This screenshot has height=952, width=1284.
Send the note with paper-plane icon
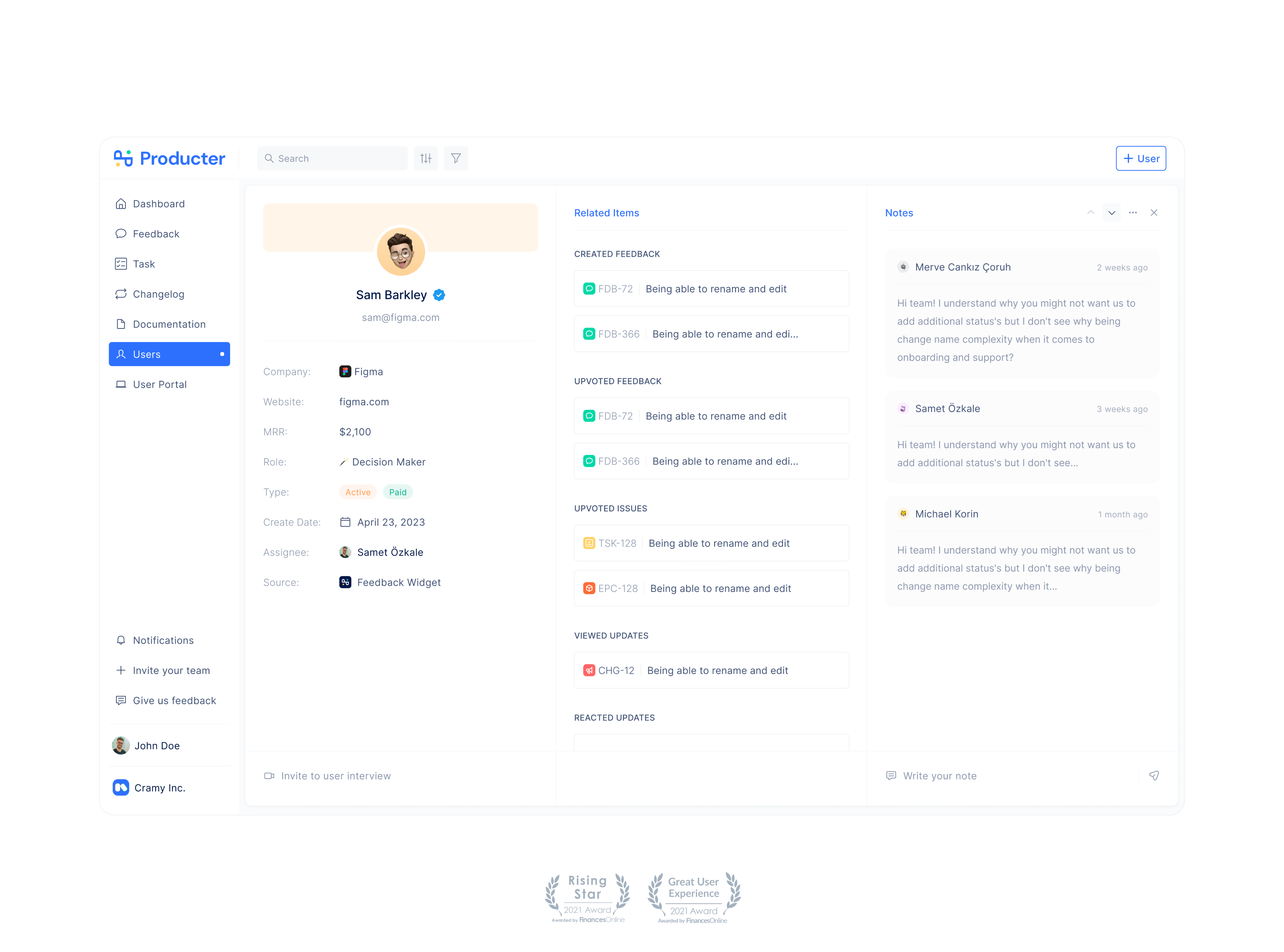pos(1154,776)
